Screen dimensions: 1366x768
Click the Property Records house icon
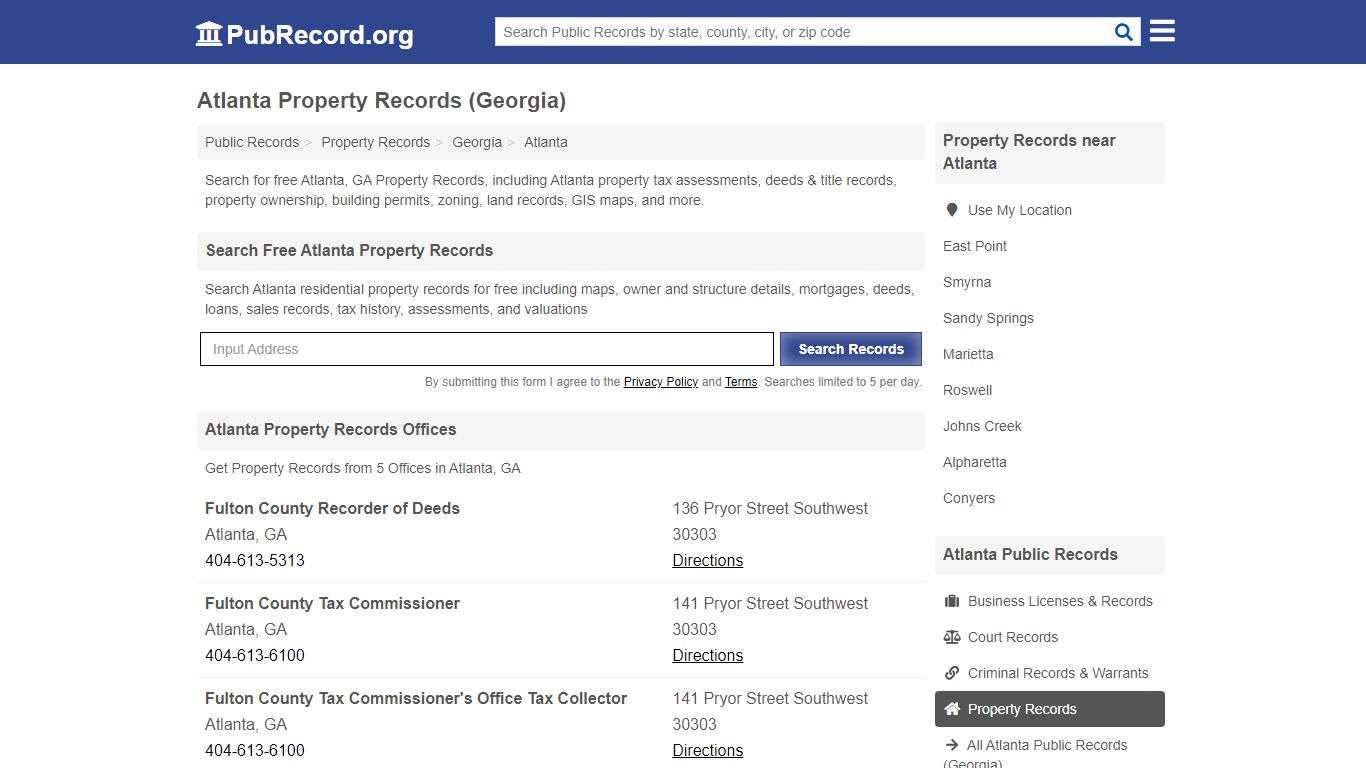952,709
